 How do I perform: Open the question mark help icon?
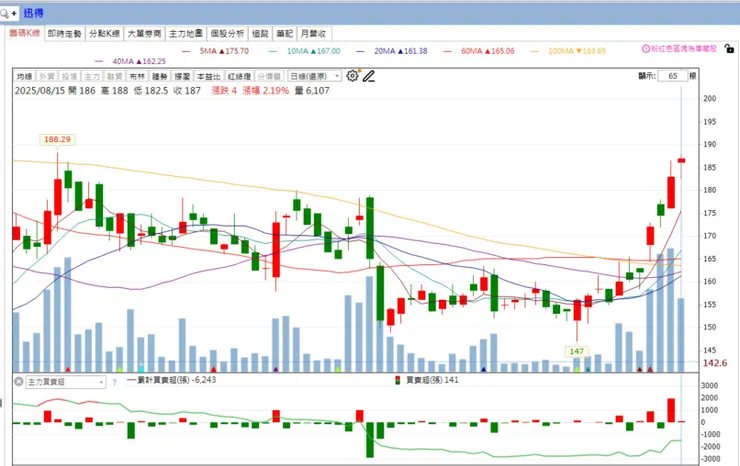114,382
